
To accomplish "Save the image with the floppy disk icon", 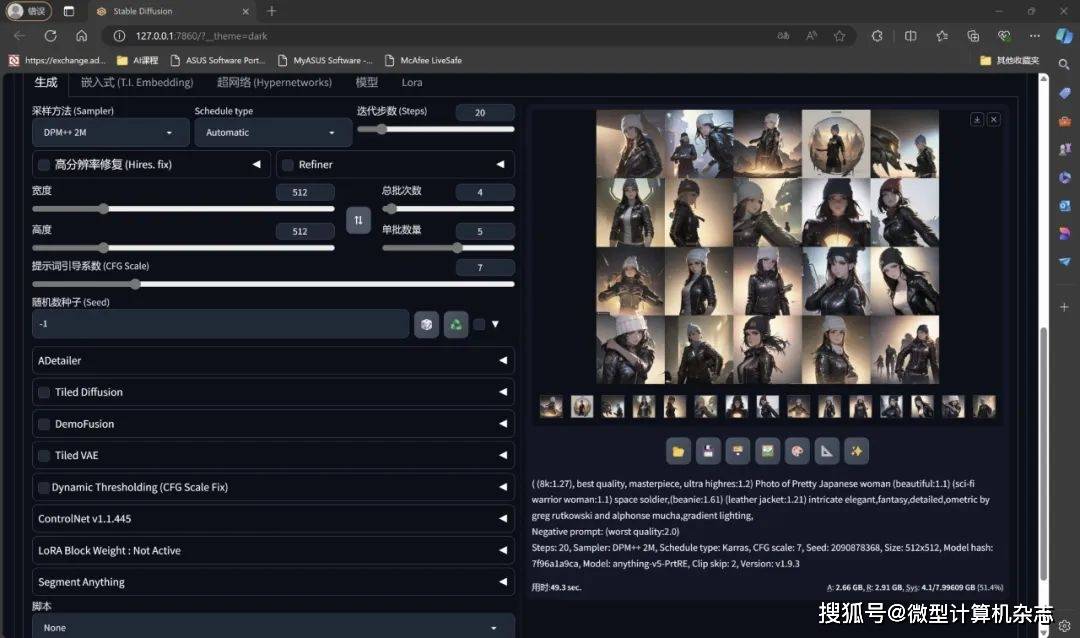I will click(708, 451).
